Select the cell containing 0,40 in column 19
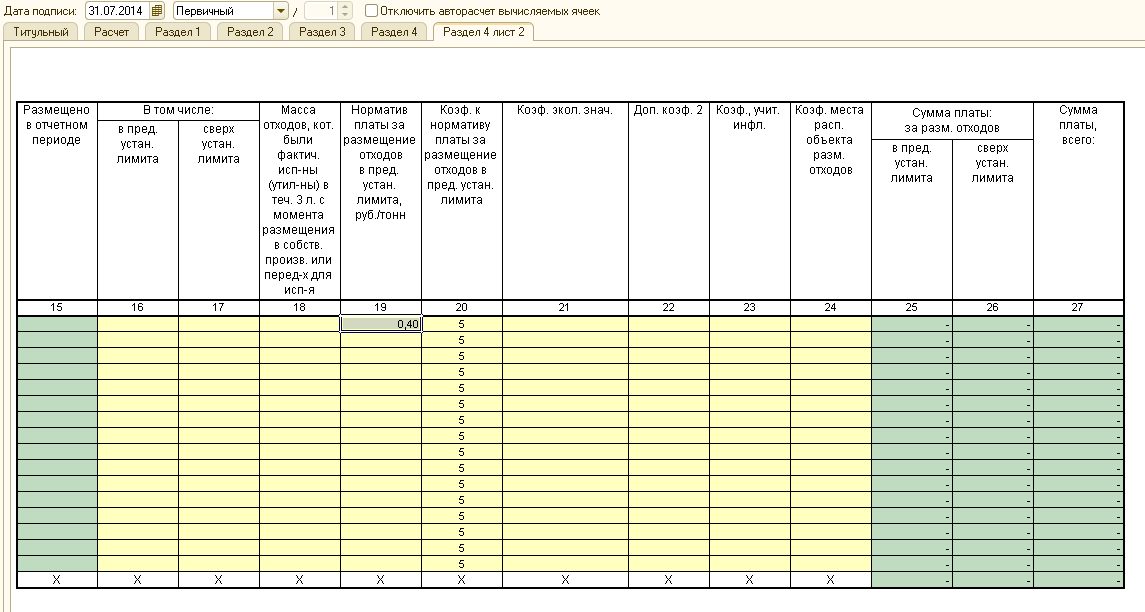Image resolution: width=1145 pixels, height=612 pixels. [381, 324]
